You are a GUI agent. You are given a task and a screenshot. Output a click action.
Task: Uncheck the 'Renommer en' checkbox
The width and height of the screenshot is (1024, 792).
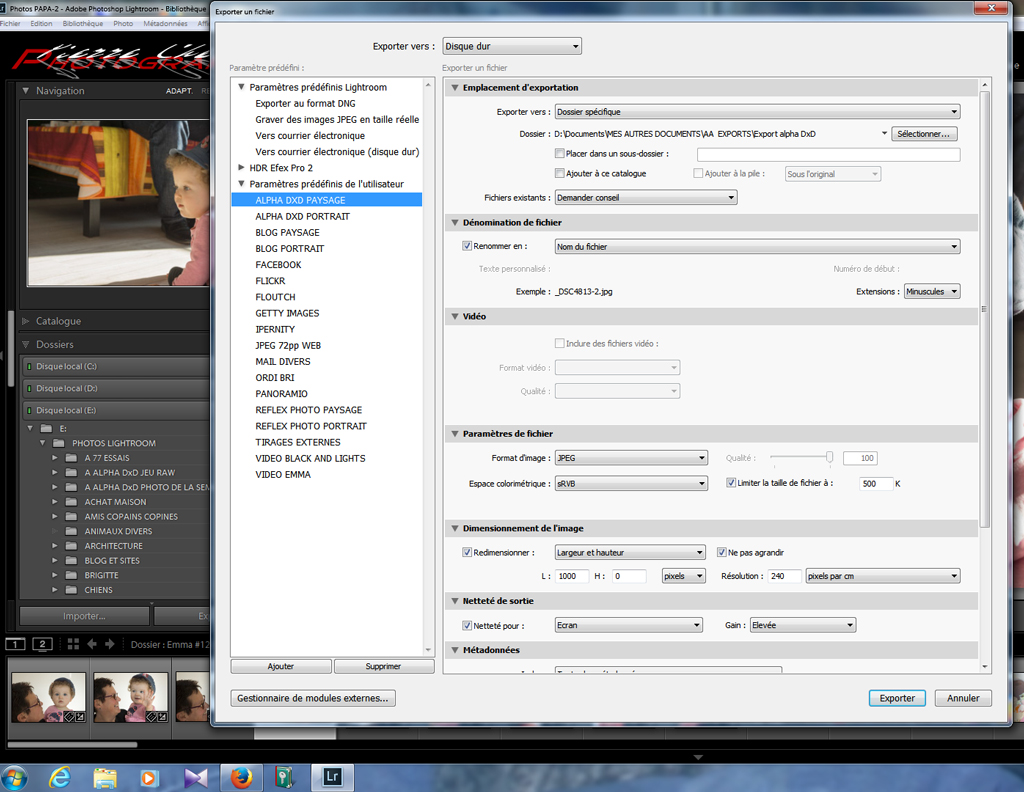tap(467, 246)
